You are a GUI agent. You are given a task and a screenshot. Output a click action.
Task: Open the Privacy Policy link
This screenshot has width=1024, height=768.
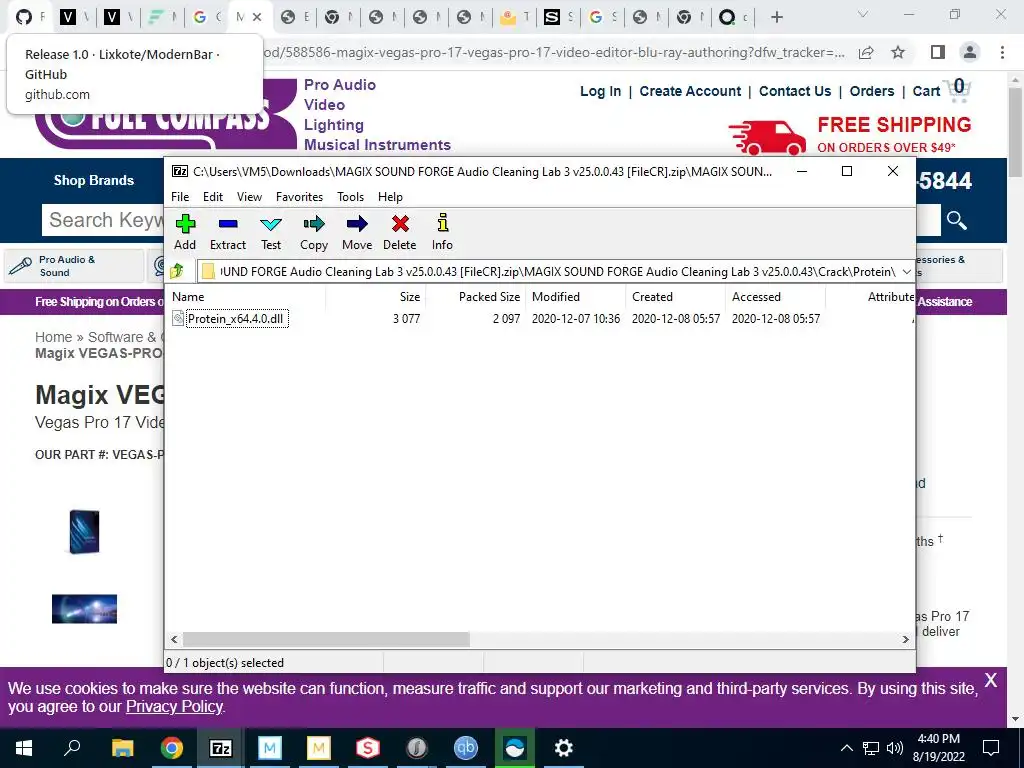click(x=174, y=707)
